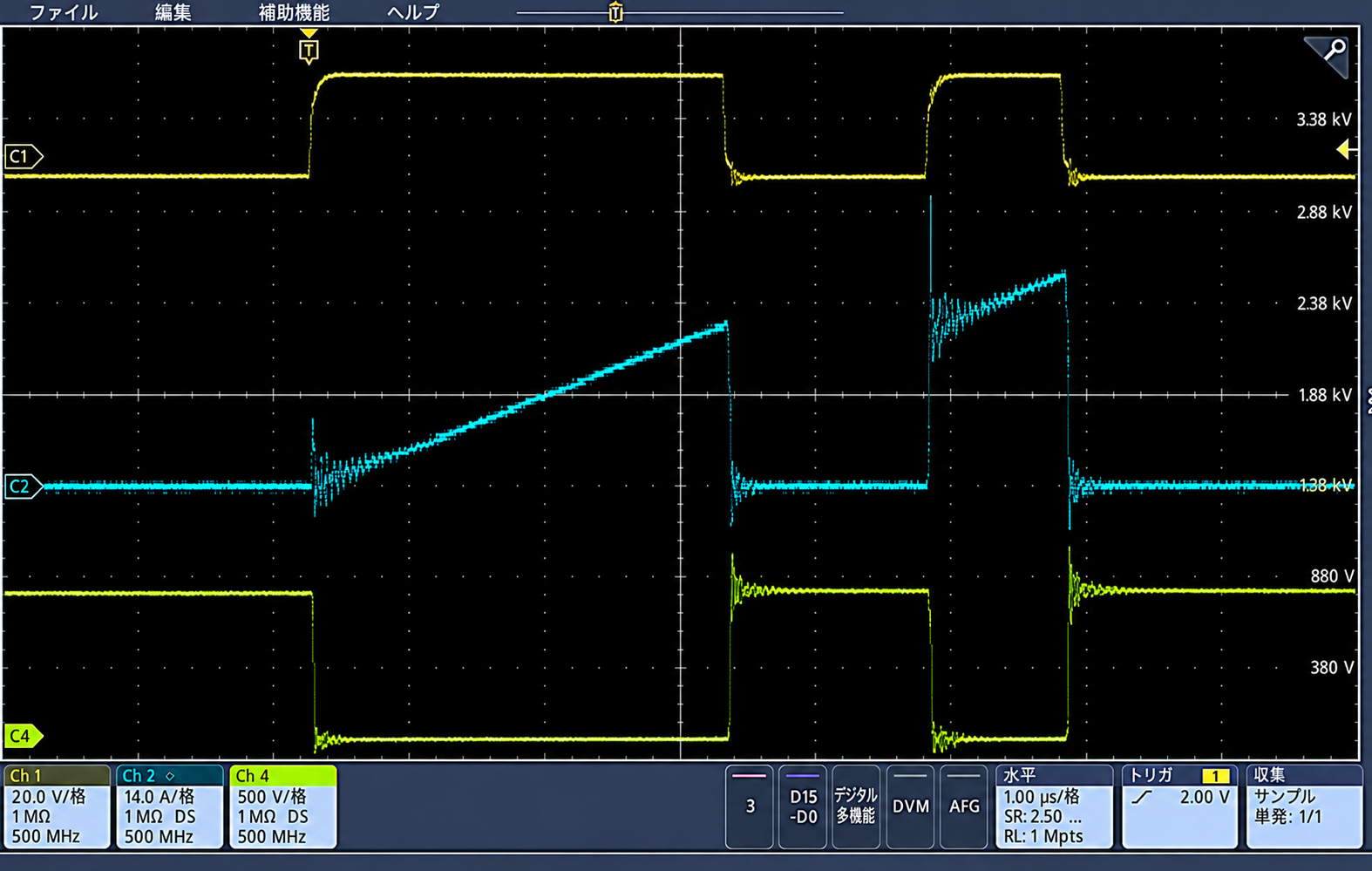This screenshot has width=1372, height=871.
Task: Click the trigger level arrow on right edge
Action: pos(1347,151)
